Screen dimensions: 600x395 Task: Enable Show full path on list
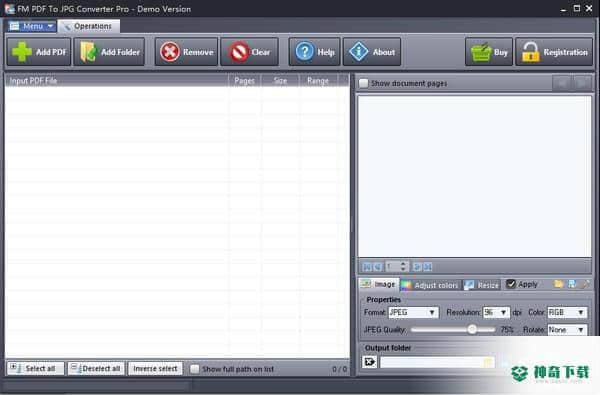[x=195, y=369]
